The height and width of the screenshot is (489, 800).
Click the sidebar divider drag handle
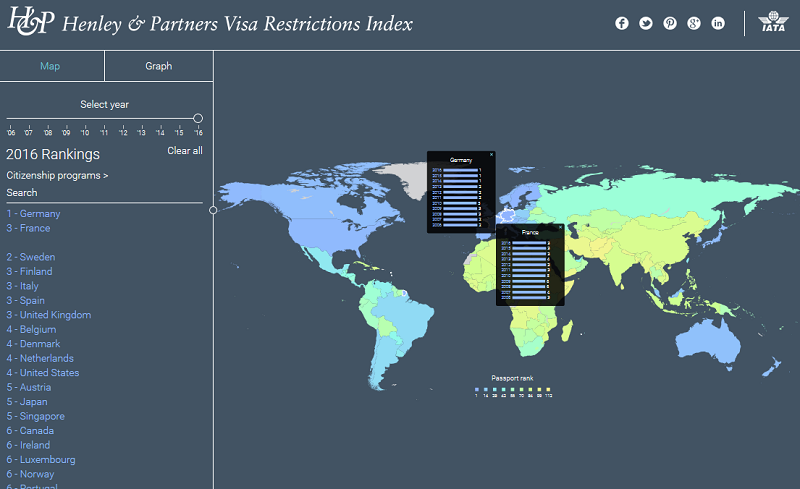coord(213,210)
